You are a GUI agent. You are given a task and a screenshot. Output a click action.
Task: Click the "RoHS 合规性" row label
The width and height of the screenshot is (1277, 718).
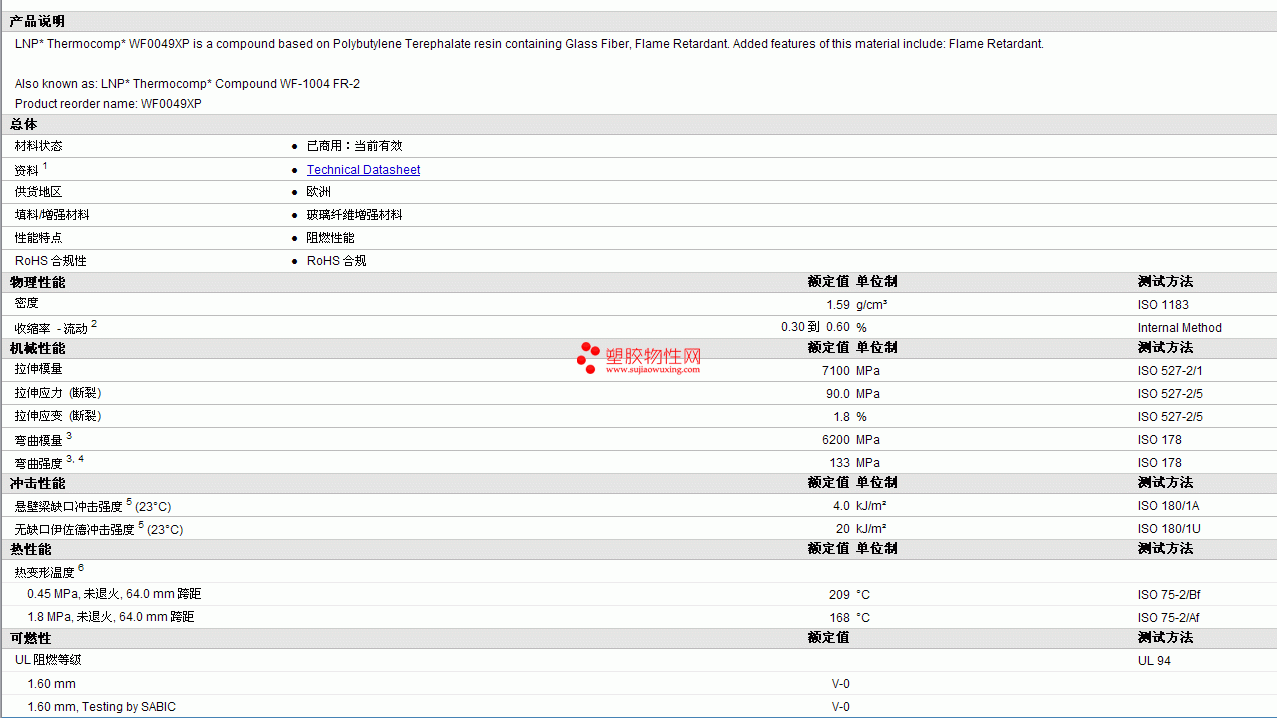click(51, 261)
